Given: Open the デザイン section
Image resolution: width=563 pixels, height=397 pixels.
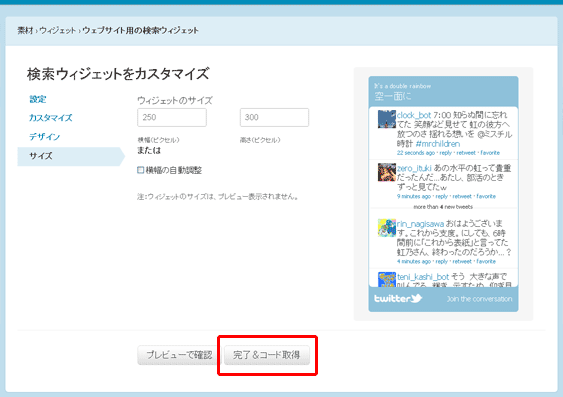Looking at the screenshot, I should 45,137.
